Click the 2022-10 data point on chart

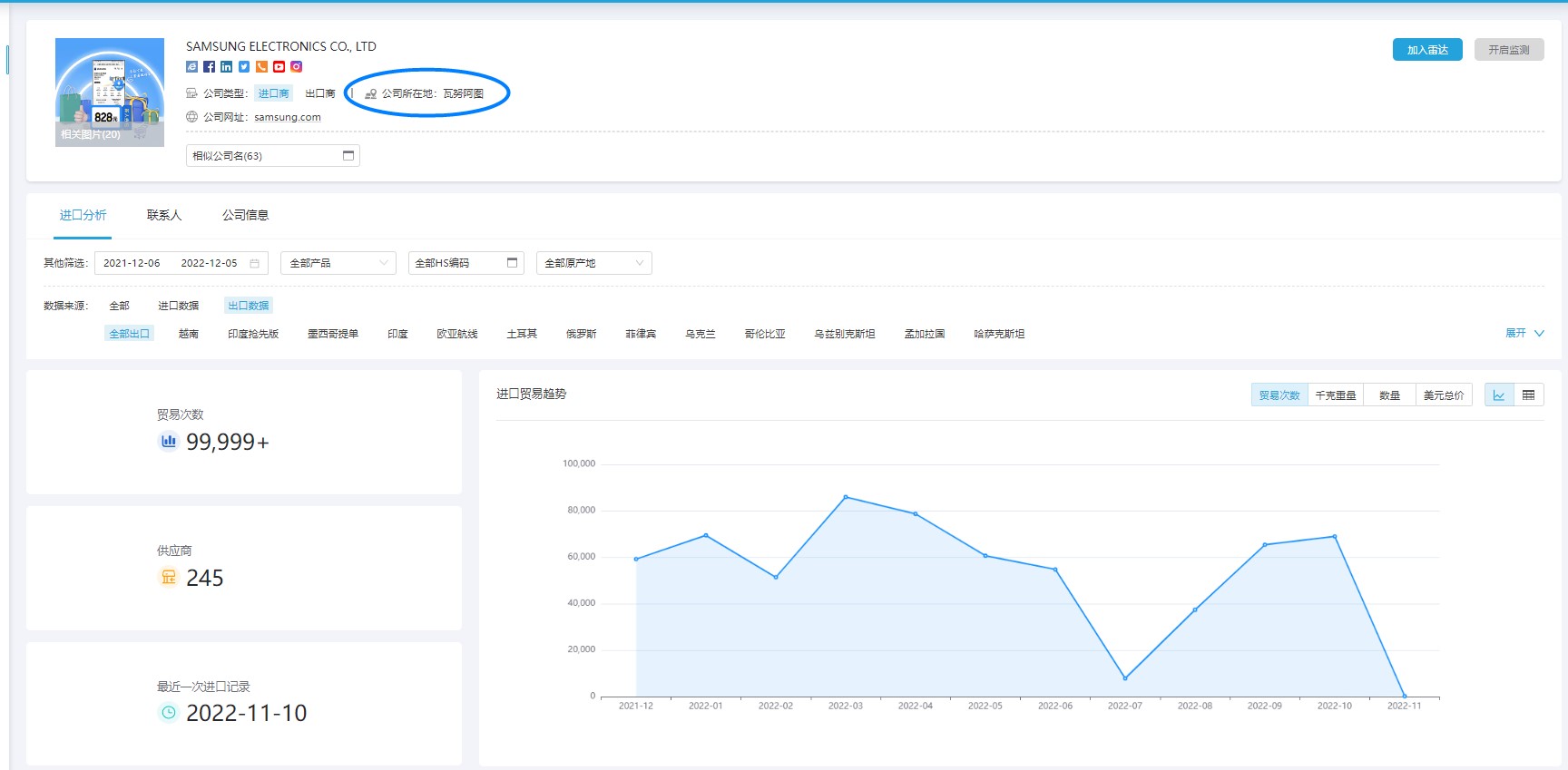click(1334, 537)
